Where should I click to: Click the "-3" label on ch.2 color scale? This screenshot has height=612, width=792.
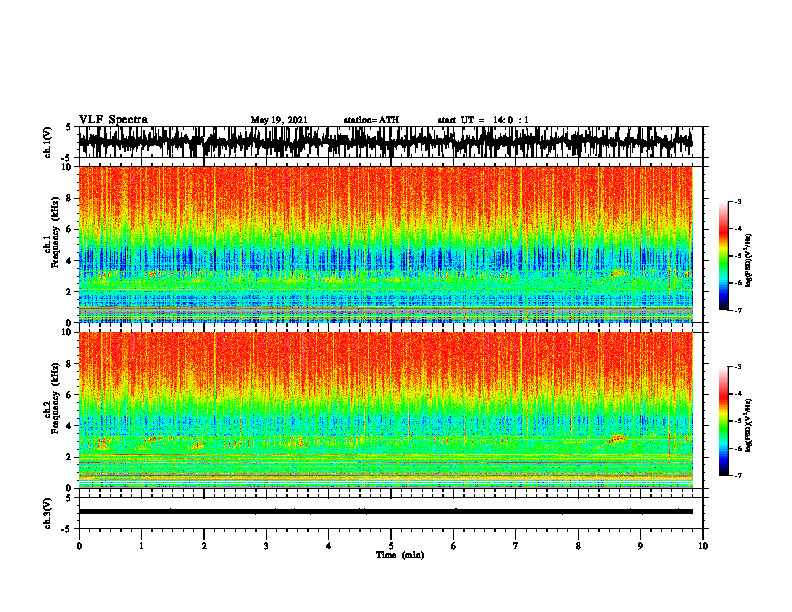(x=738, y=367)
